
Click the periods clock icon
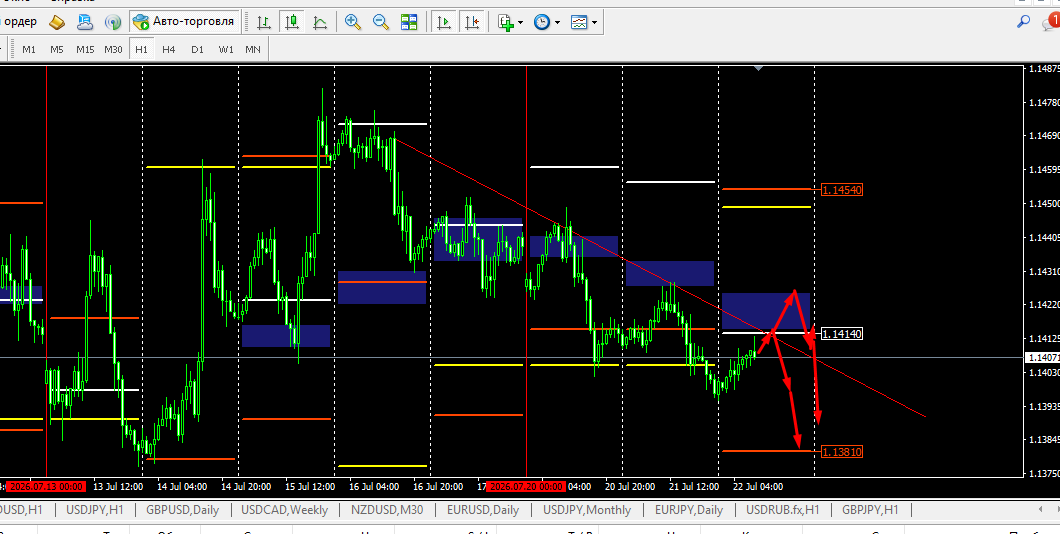[x=542, y=22]
